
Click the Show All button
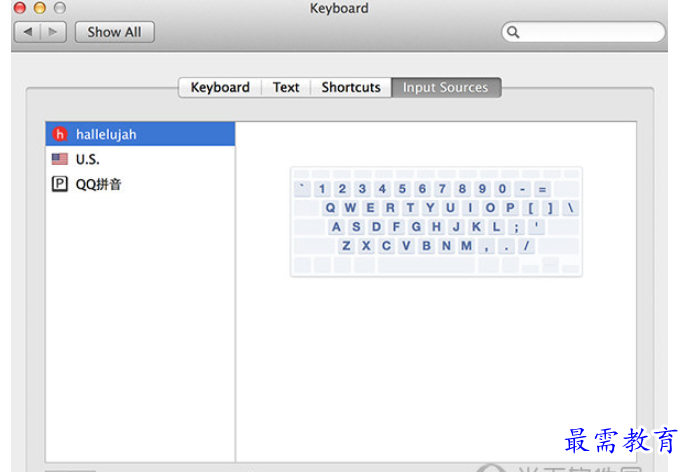pyautogui.click(x=115, y=32)
